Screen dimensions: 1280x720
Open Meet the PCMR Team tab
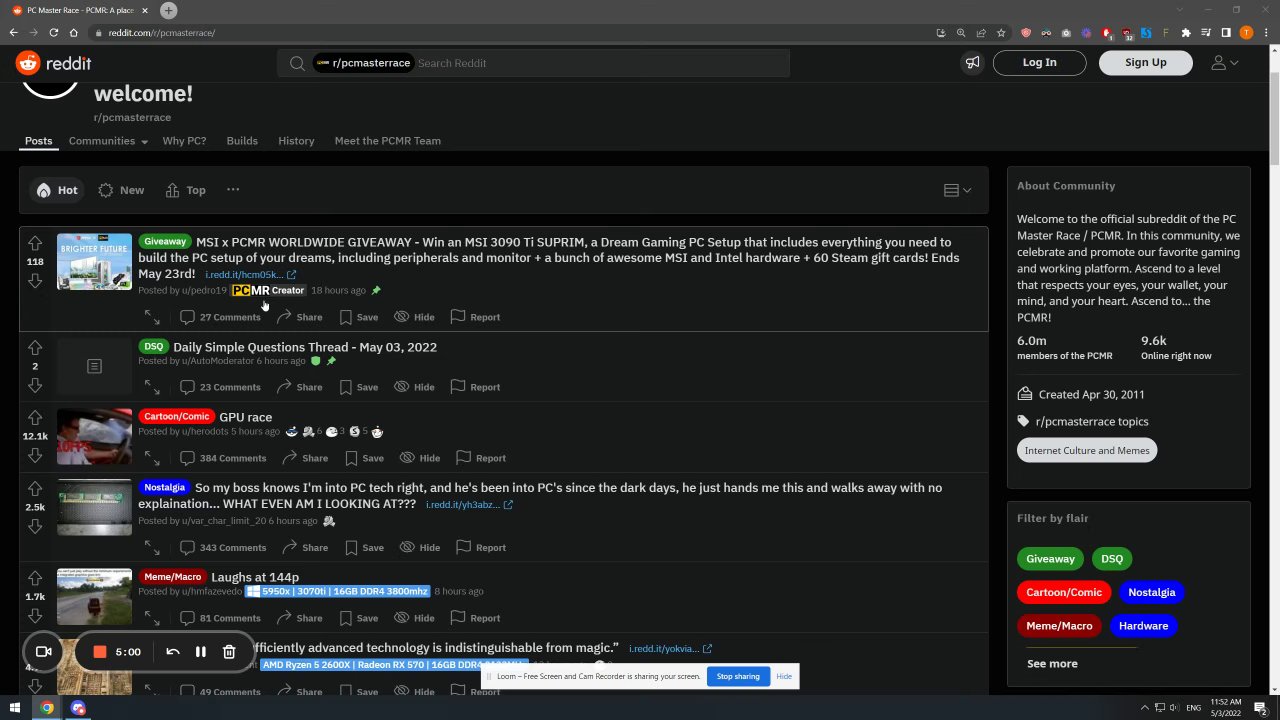click(387, 141)
